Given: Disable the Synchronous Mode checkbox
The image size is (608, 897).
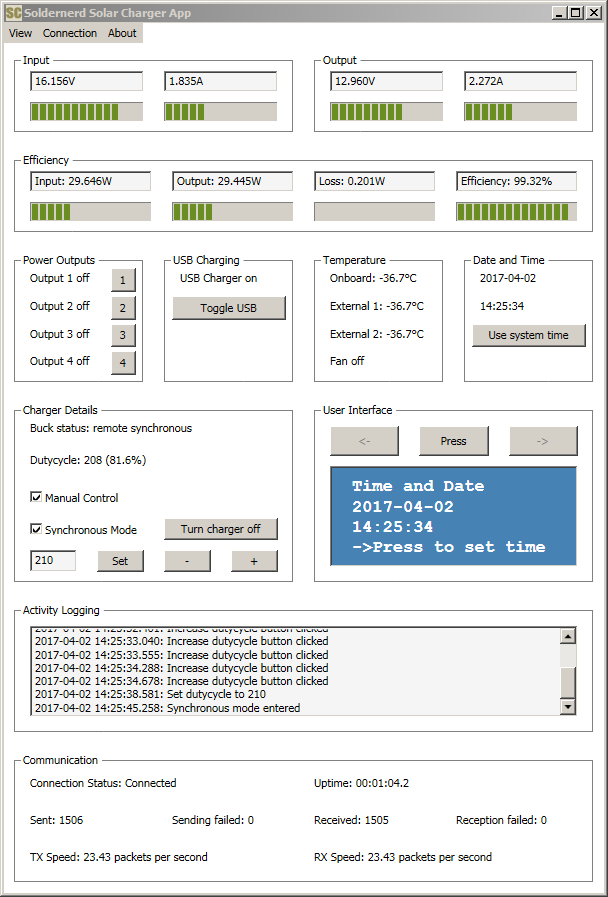Looking at the screenshot, I should 37,530.
